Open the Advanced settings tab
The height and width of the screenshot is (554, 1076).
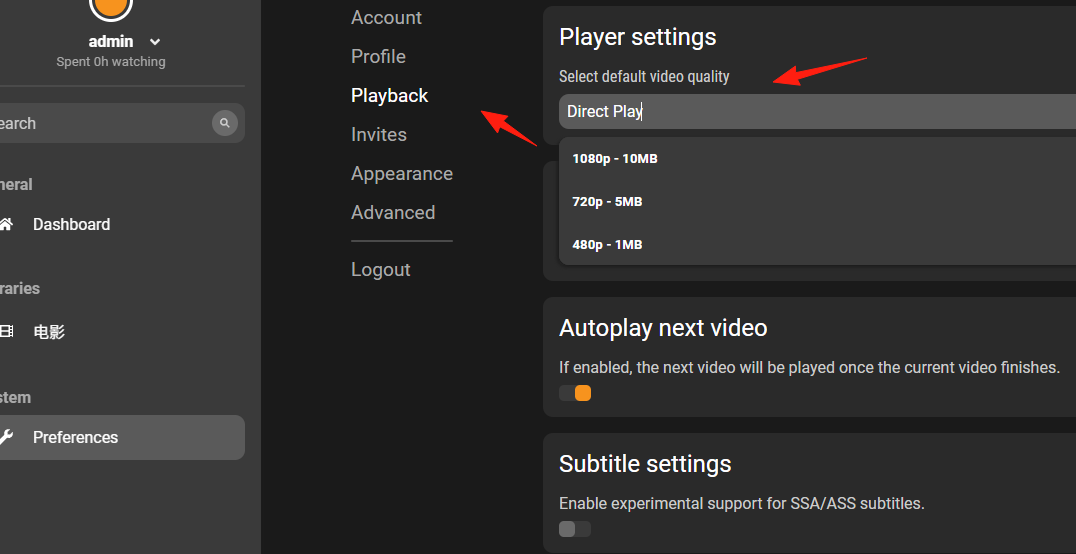tap(393, 213)
